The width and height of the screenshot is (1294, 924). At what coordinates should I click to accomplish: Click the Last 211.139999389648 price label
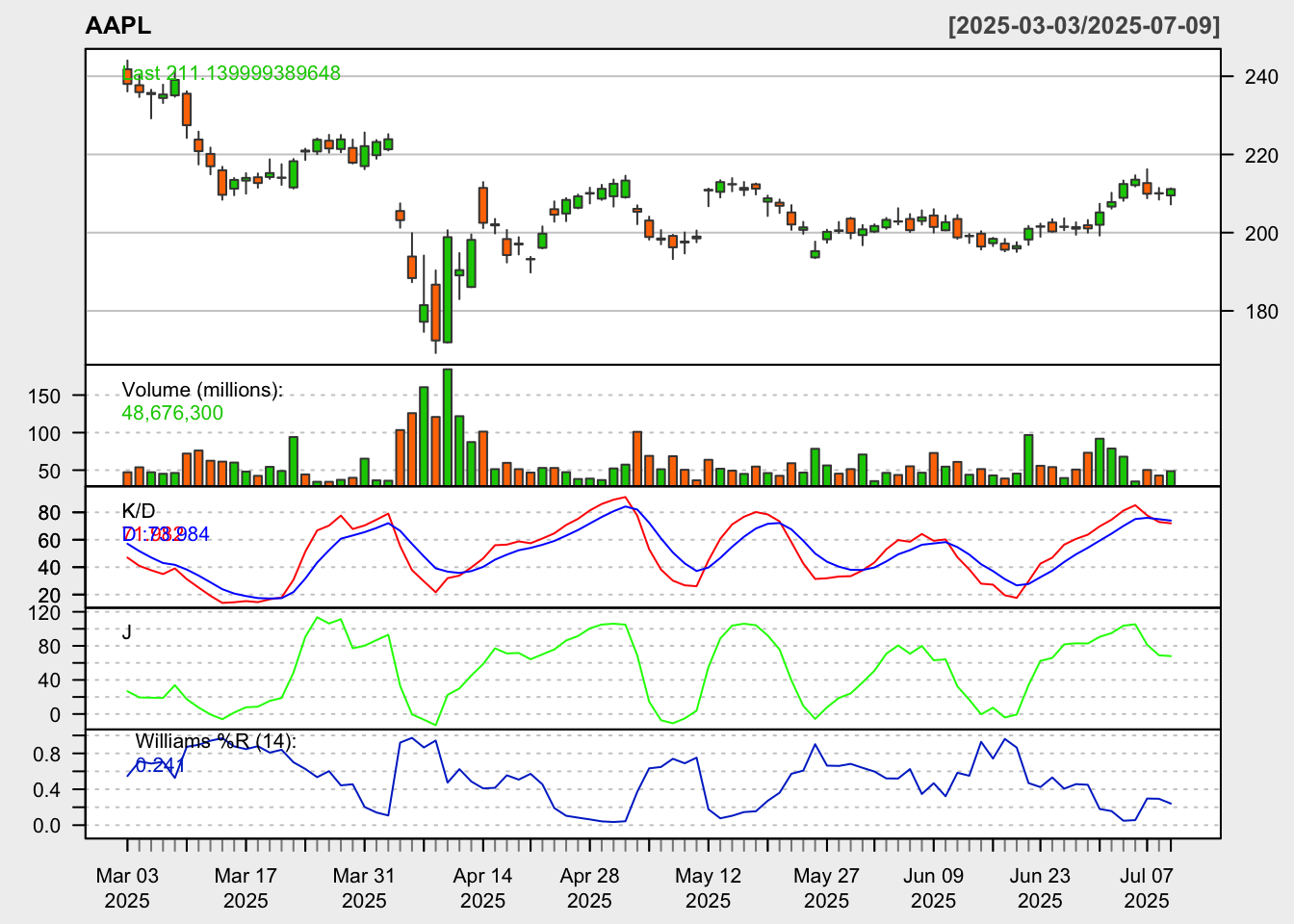point(231,73)
